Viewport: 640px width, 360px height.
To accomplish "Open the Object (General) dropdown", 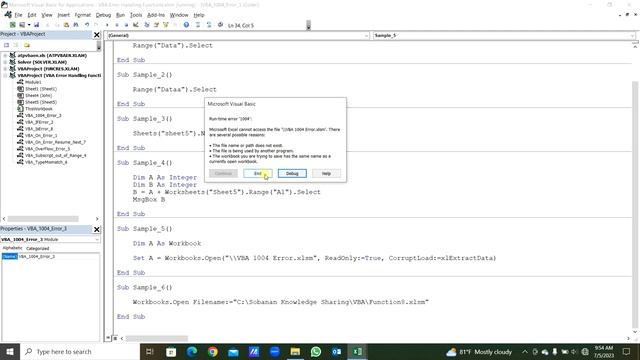I will point(366,36).
